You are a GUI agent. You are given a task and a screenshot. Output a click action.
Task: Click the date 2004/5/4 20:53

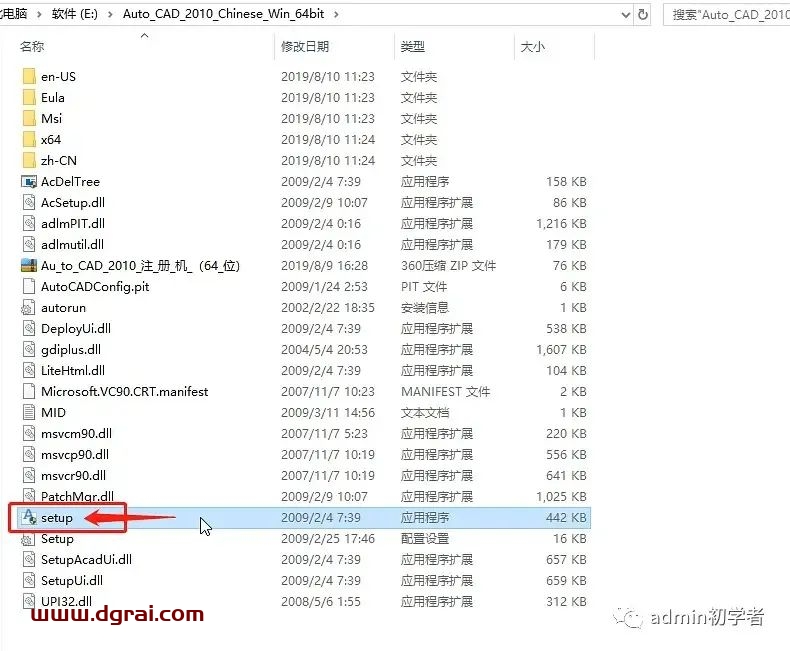click(x=324, y=350)
